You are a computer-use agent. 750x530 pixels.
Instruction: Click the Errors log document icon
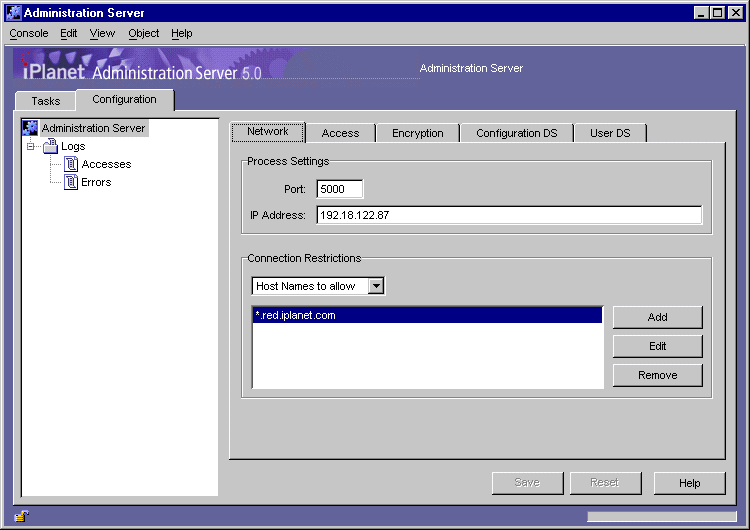click(71, 182)
